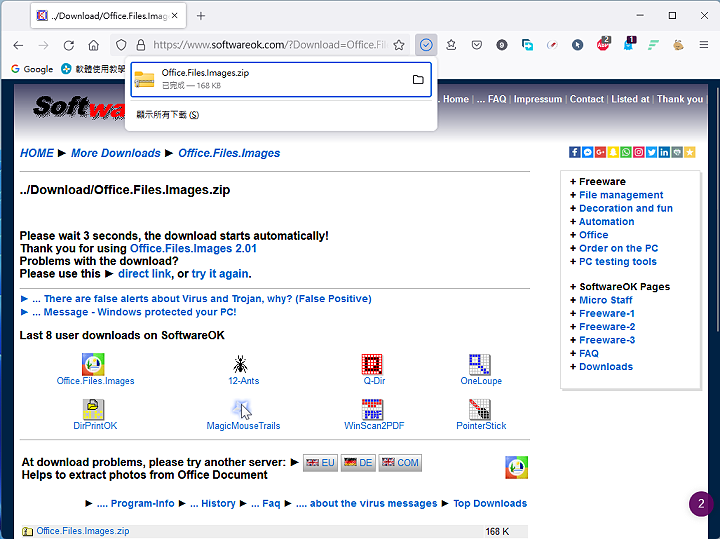The width and height of the screenshot is (720, 539).
Task: Open Top Downloads link
Action: [490, 504]
